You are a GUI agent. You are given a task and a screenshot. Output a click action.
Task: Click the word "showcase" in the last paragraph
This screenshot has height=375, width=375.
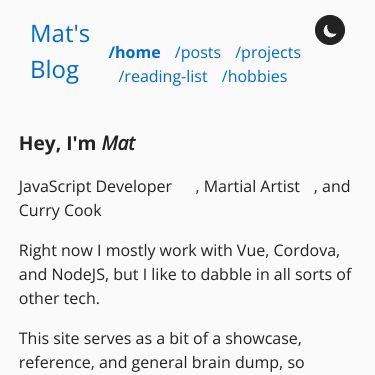[x=261, y=338]
